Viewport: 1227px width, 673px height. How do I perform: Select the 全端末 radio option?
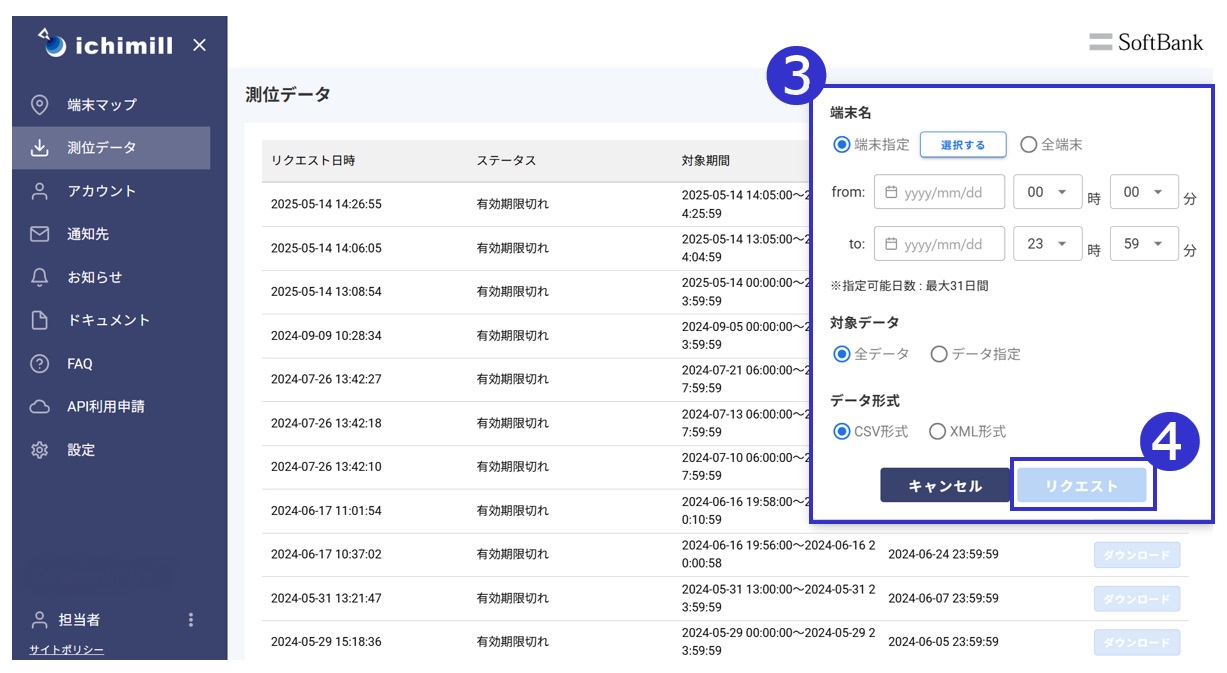(1027, 143)
